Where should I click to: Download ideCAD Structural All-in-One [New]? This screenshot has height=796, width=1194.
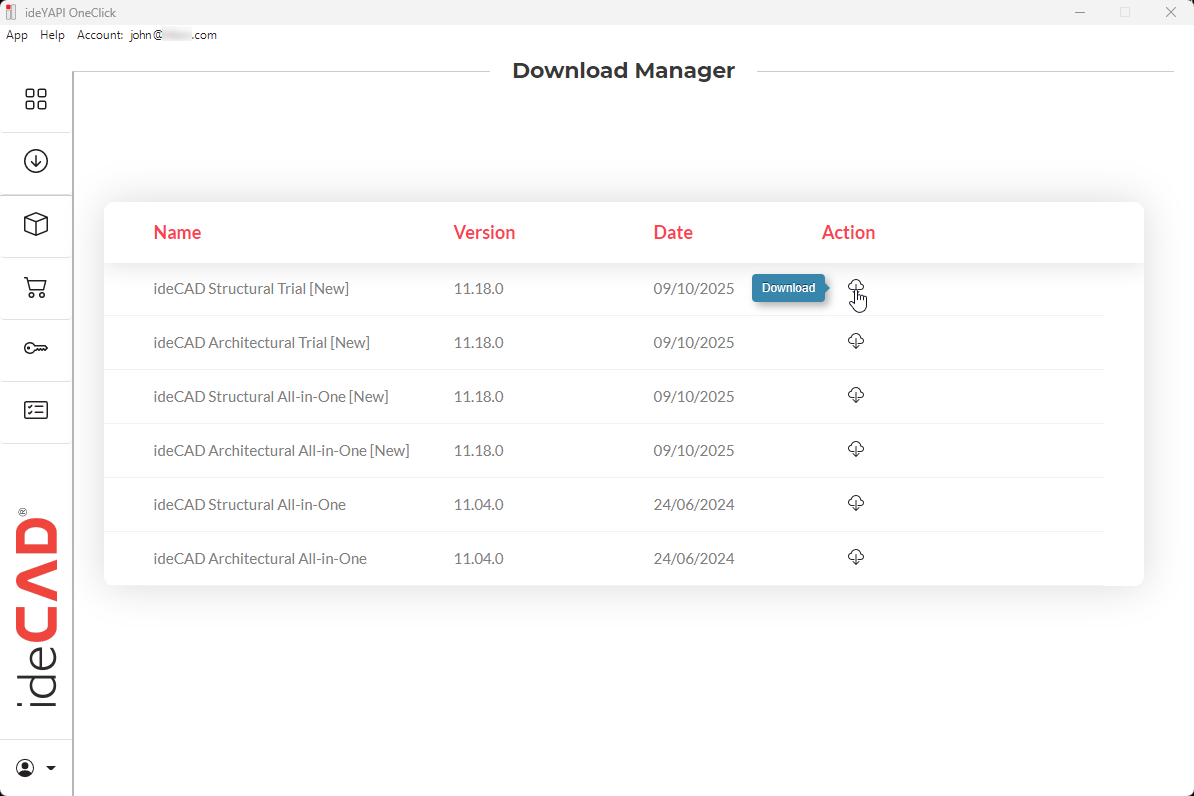tap(856, 395)
